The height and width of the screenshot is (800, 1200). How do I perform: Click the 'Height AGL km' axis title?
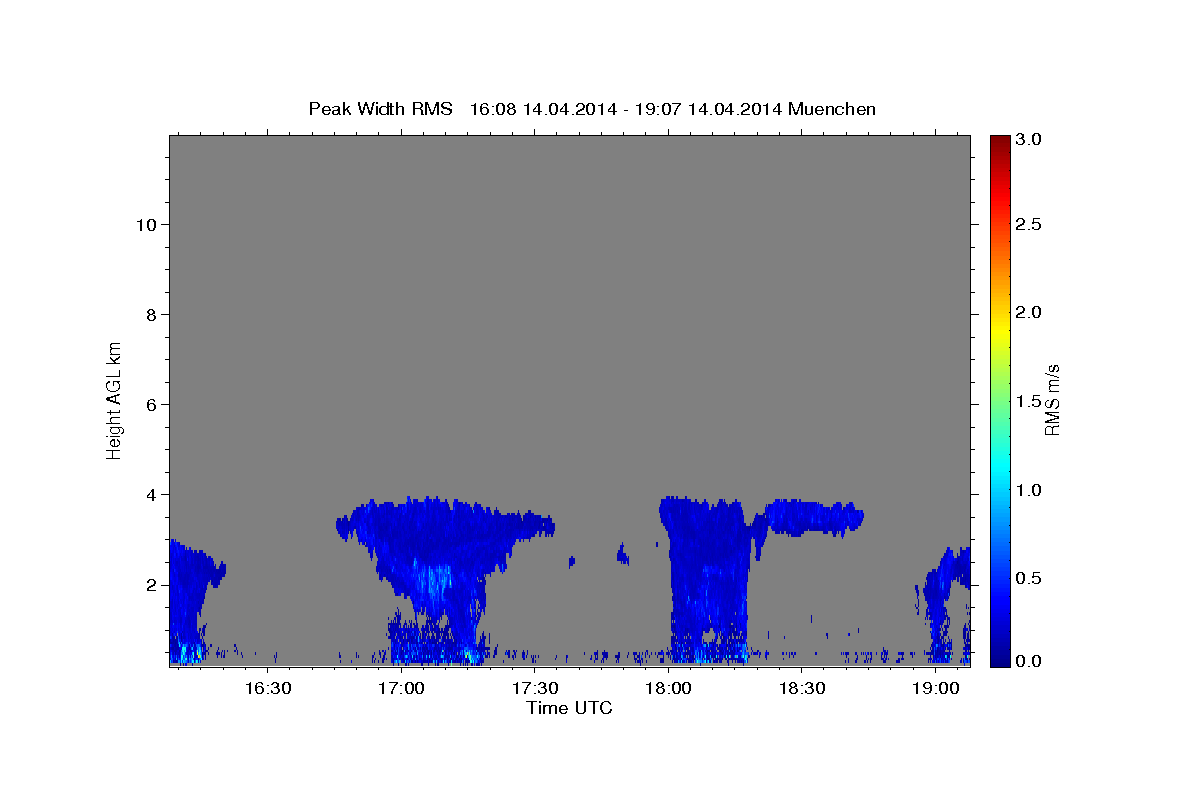point(115,400)
